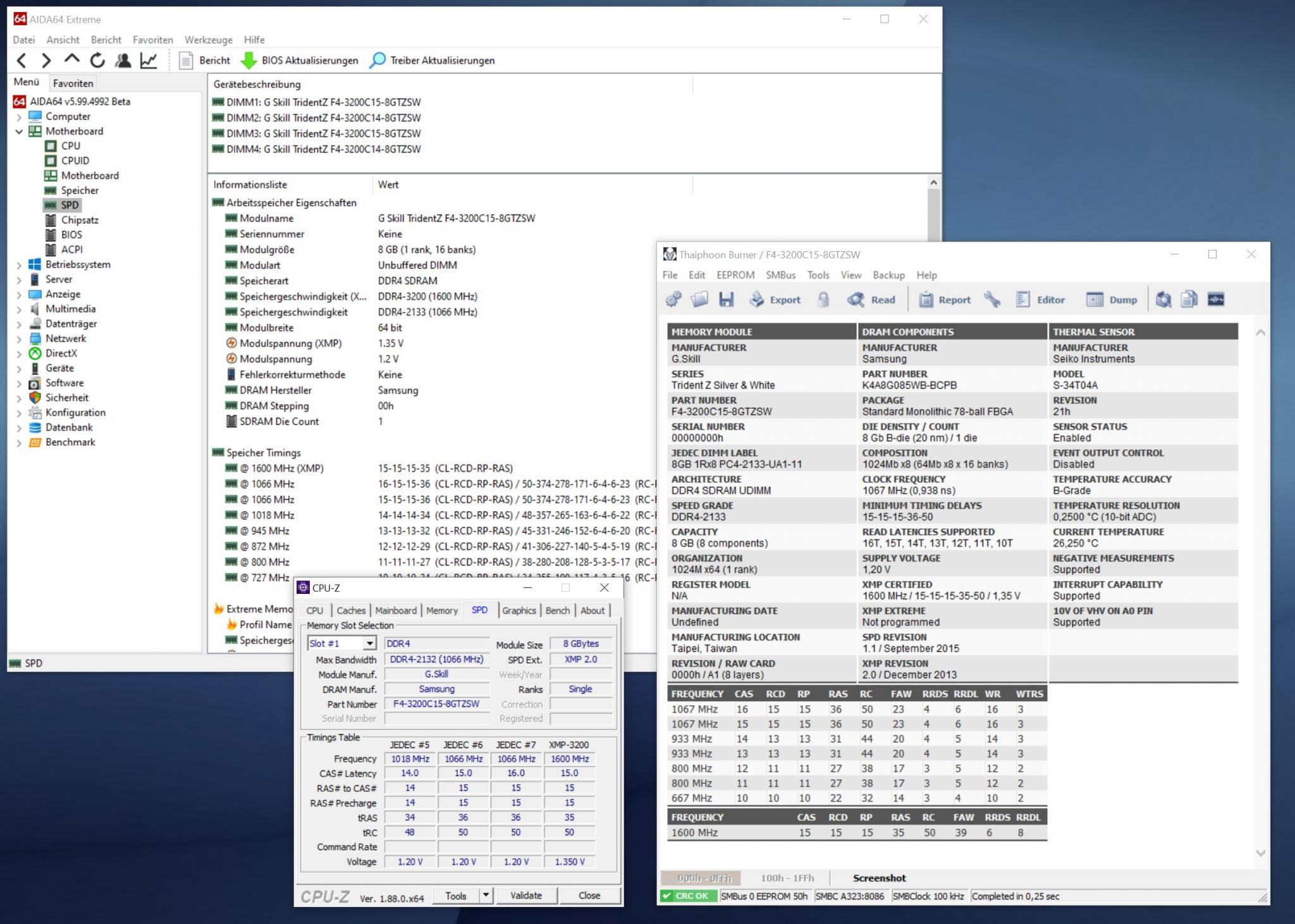Switch to the Favoriten tab in AIDA64
This screenshot has width=1295, height=924.
pyautogui.click(x=73, y=83)
